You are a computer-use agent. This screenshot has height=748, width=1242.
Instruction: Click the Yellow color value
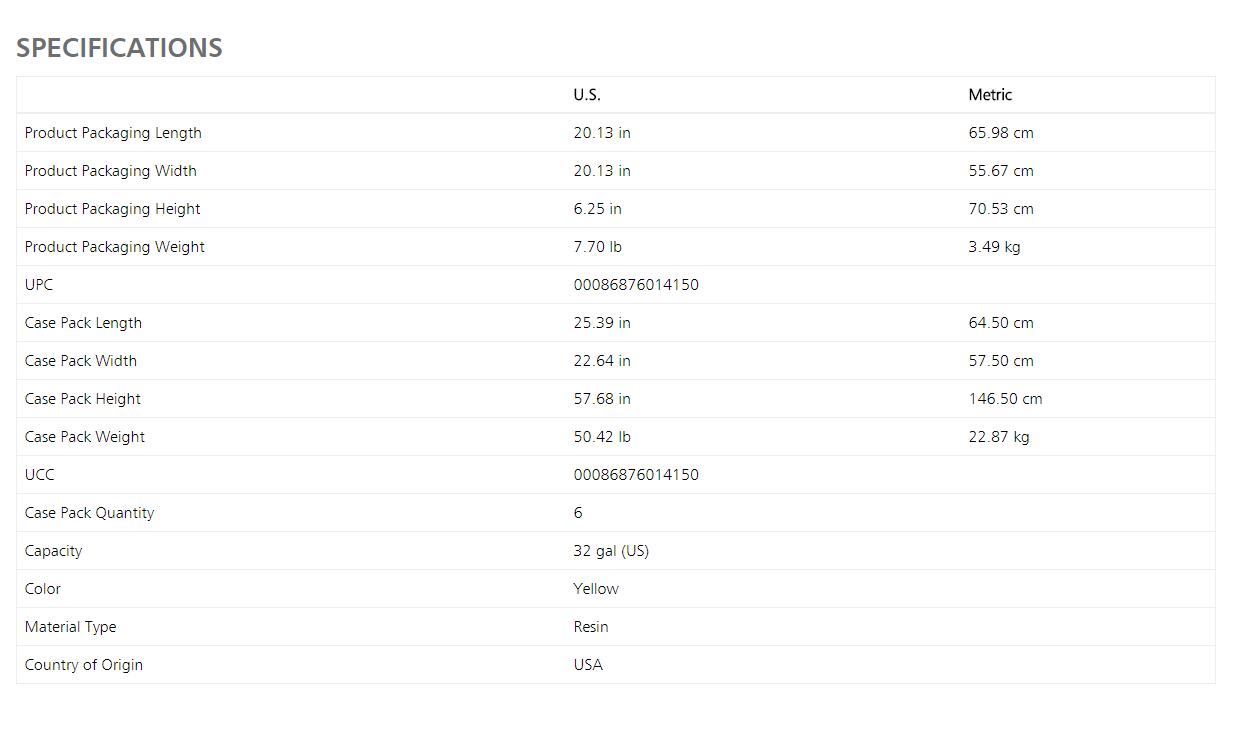[x=596, y=589]
